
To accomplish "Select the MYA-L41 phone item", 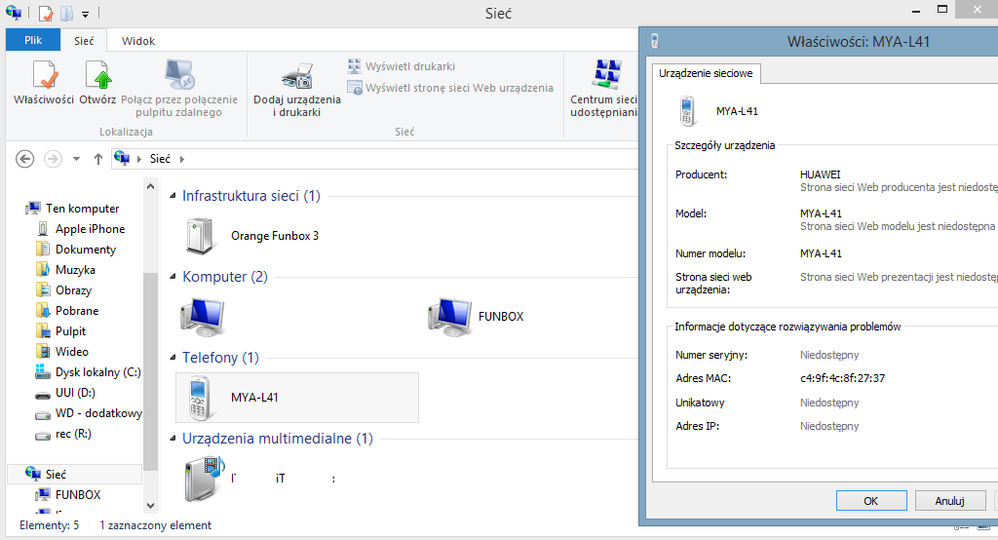I will coord(297,397).
